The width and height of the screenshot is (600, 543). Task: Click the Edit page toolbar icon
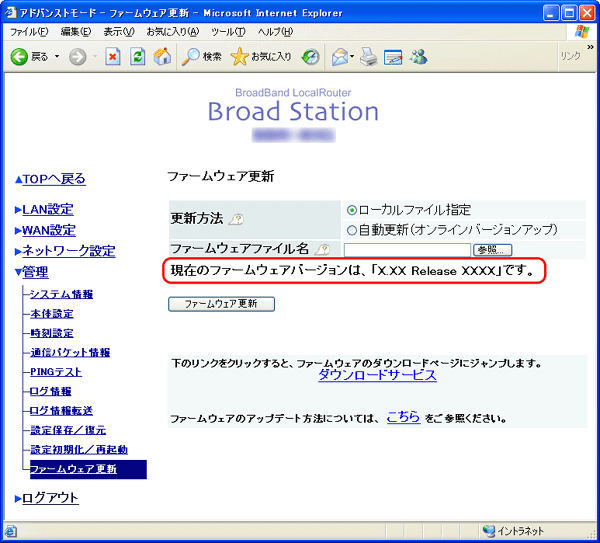[393, 57]
